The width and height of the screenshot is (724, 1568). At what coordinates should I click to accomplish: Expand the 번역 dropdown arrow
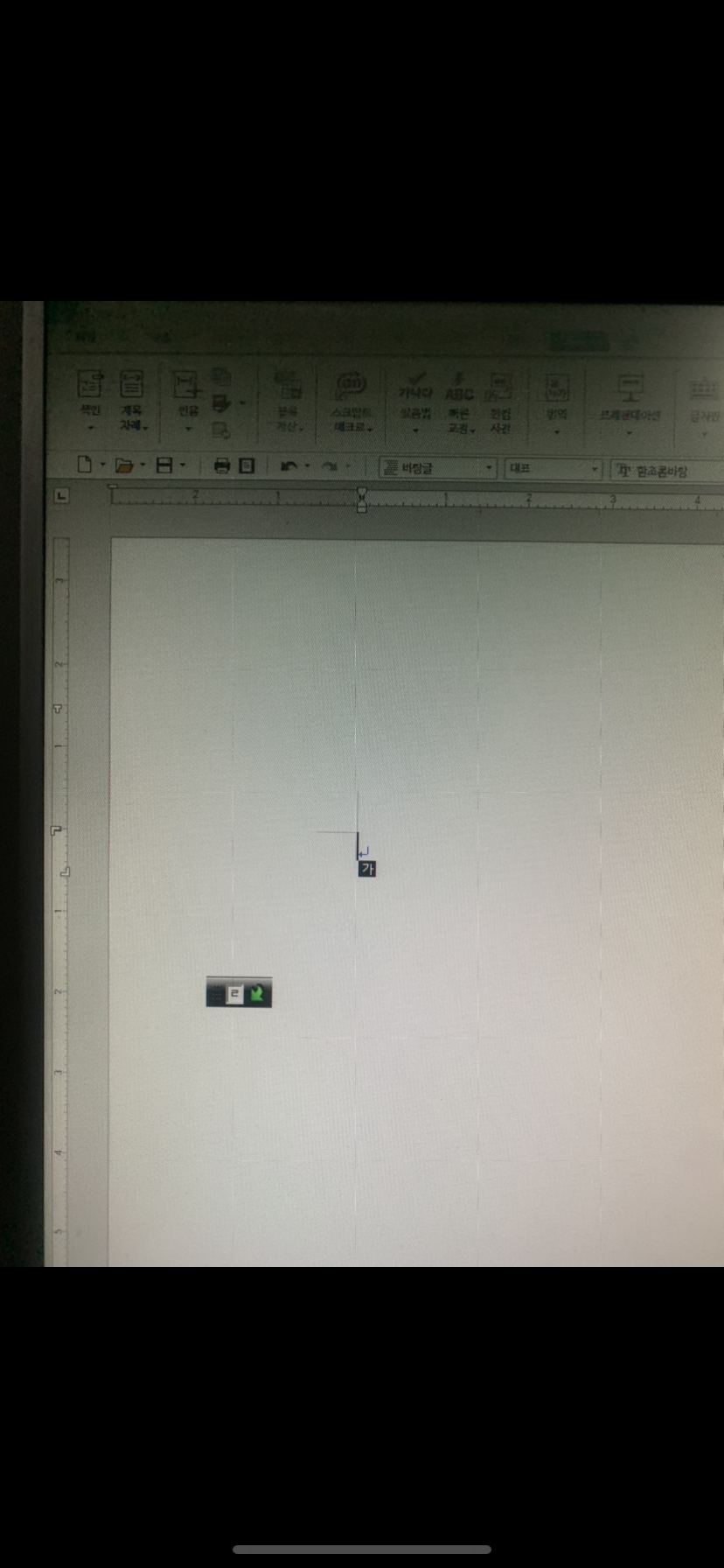(x=557, y=430)
